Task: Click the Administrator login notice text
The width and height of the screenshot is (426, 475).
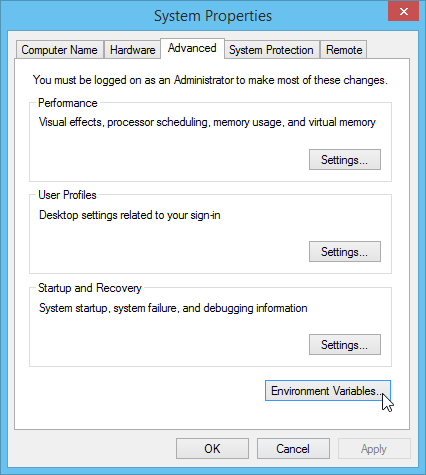Action: click(210, 80)
